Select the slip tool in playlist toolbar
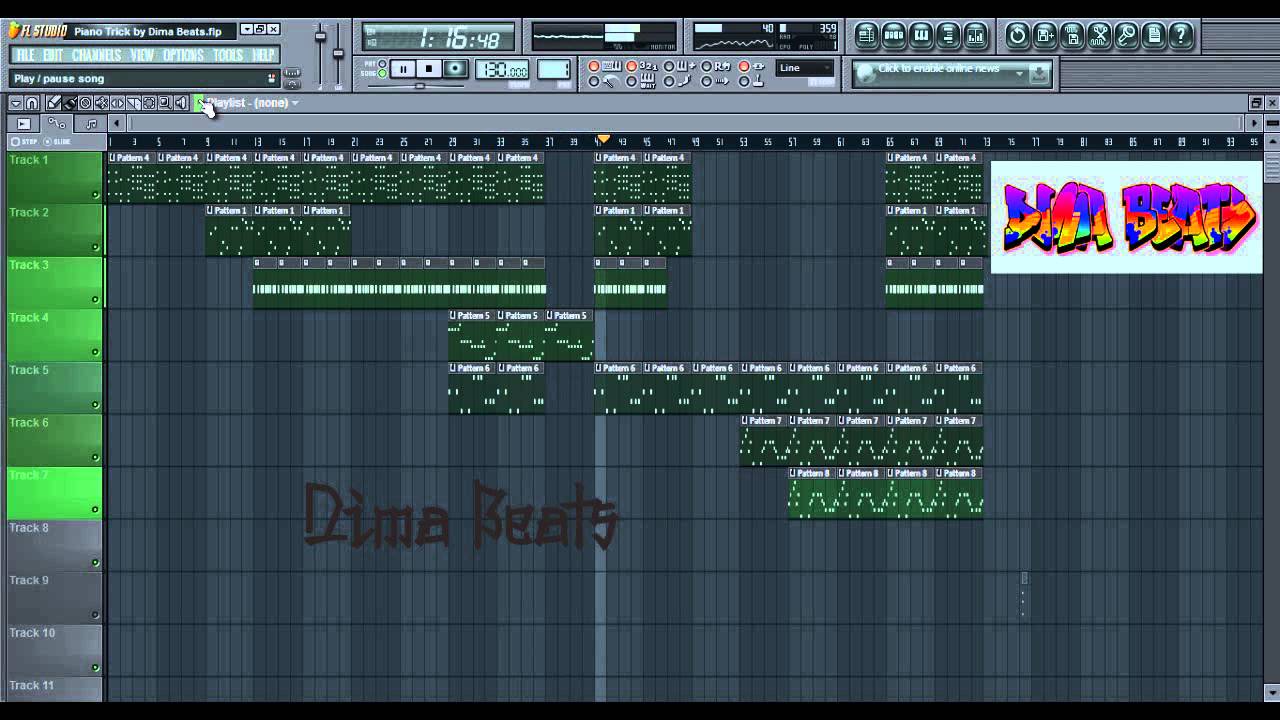The width and height of the screenshot is (1280, 720). tap(117, 103)
